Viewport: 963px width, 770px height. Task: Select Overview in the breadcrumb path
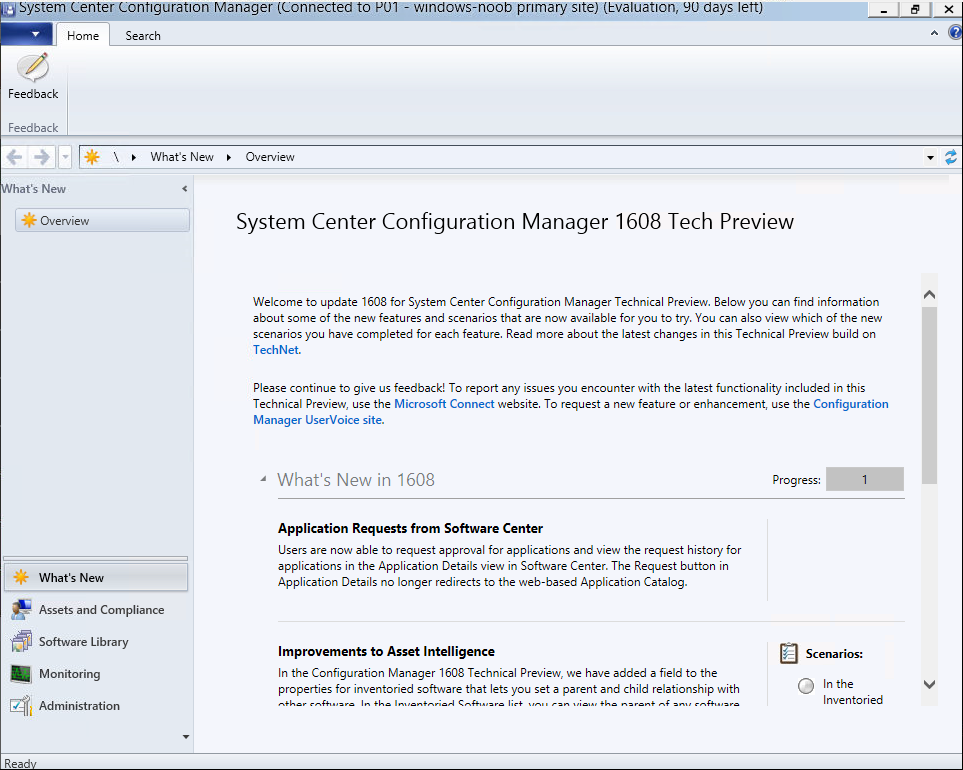[x=270, y=157]
